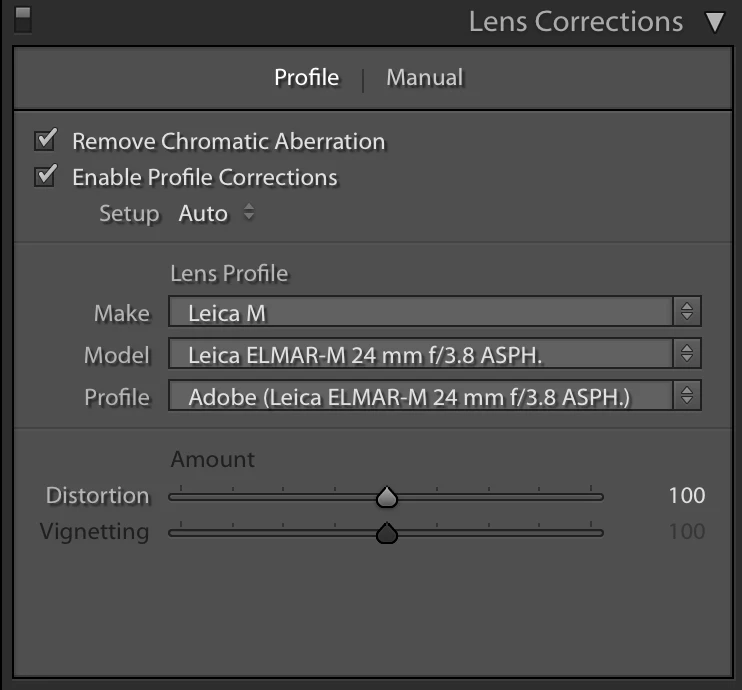Viewport: 742px width, 690px height.
Task: Uncheck Remove Chromatic Aberration
Action: (46, 140)
